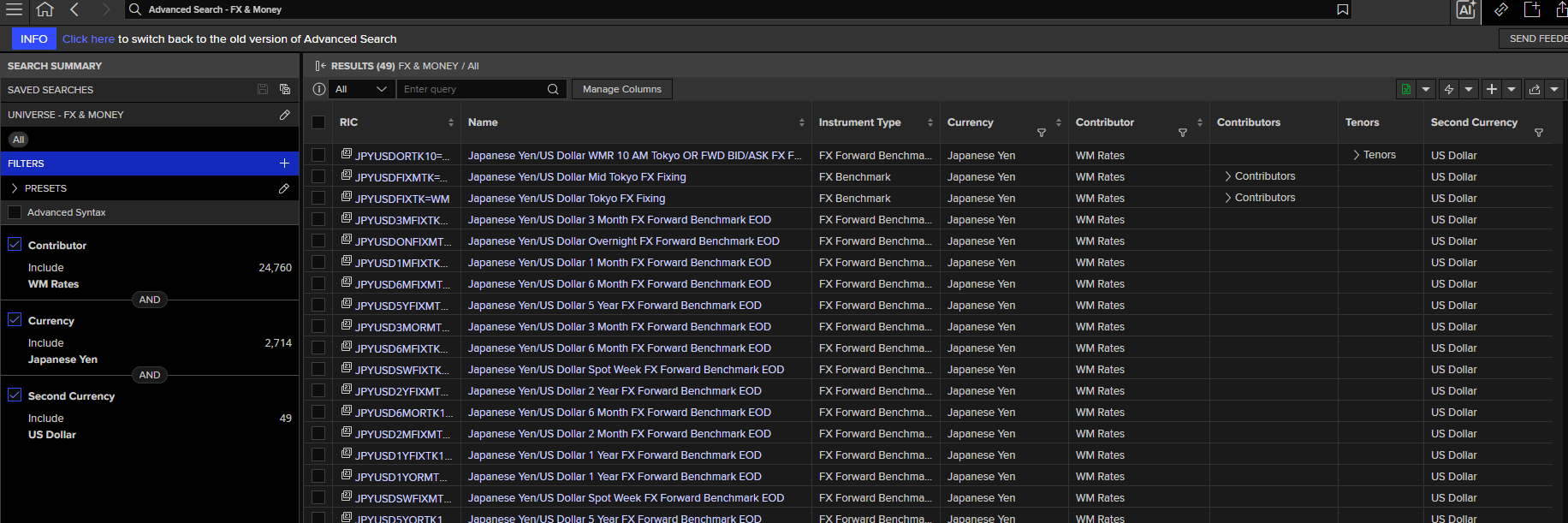Expand Tenors for JPYUSDORTK10= row
Screen dimensions: 1568x523
pyautogui.click(x=1374, y=155)
